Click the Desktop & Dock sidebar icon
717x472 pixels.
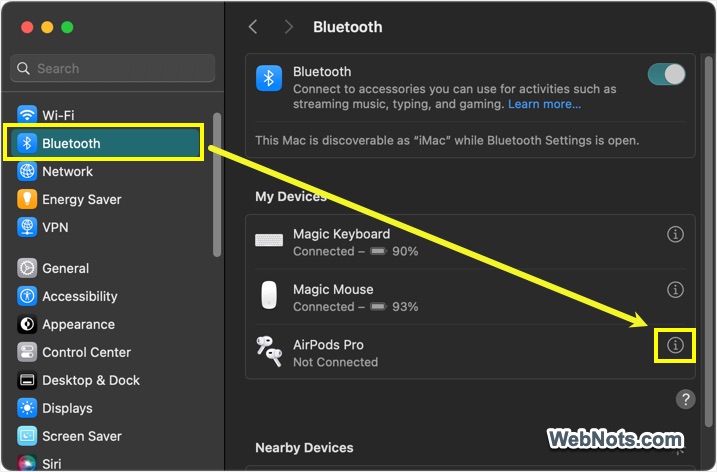pos(27,380)
